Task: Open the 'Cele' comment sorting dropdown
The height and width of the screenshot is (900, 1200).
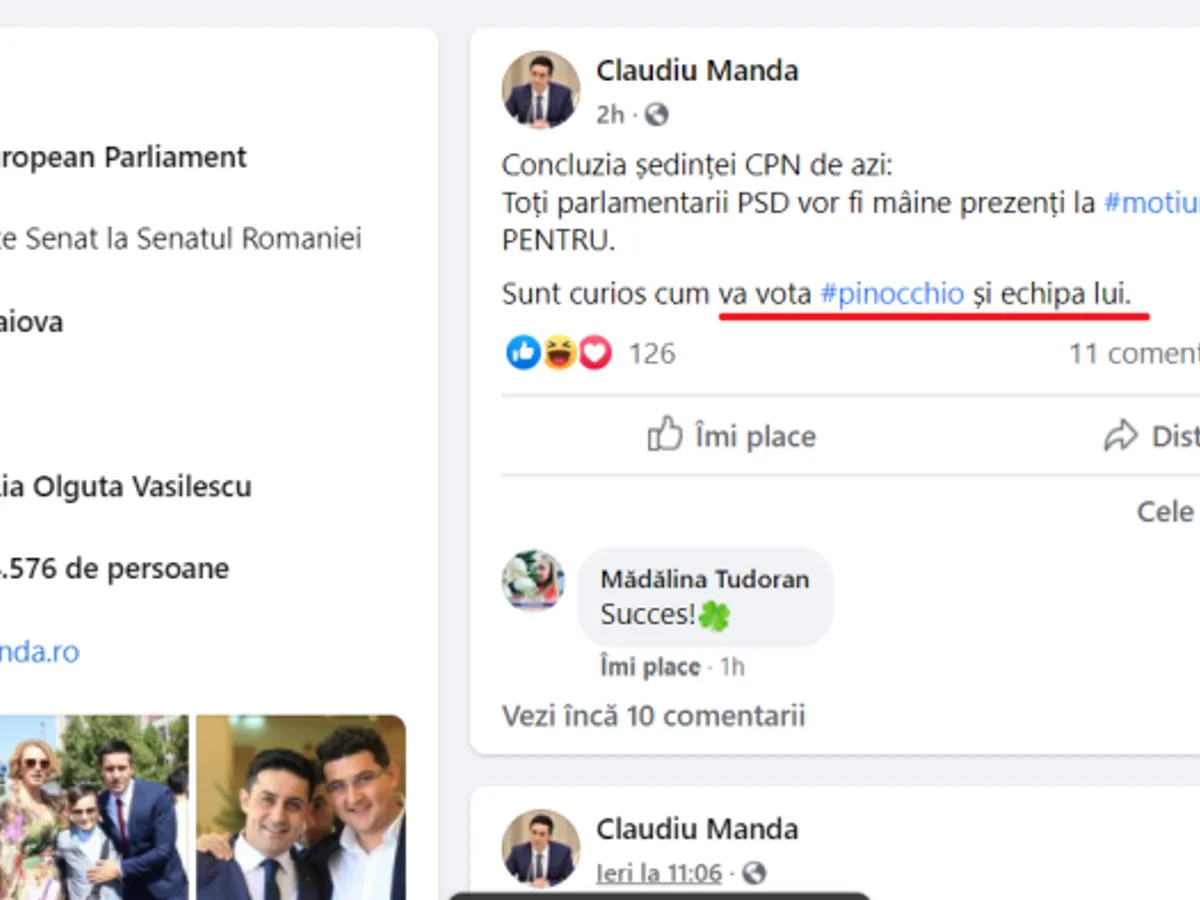Action: [x=1166, y=512]
